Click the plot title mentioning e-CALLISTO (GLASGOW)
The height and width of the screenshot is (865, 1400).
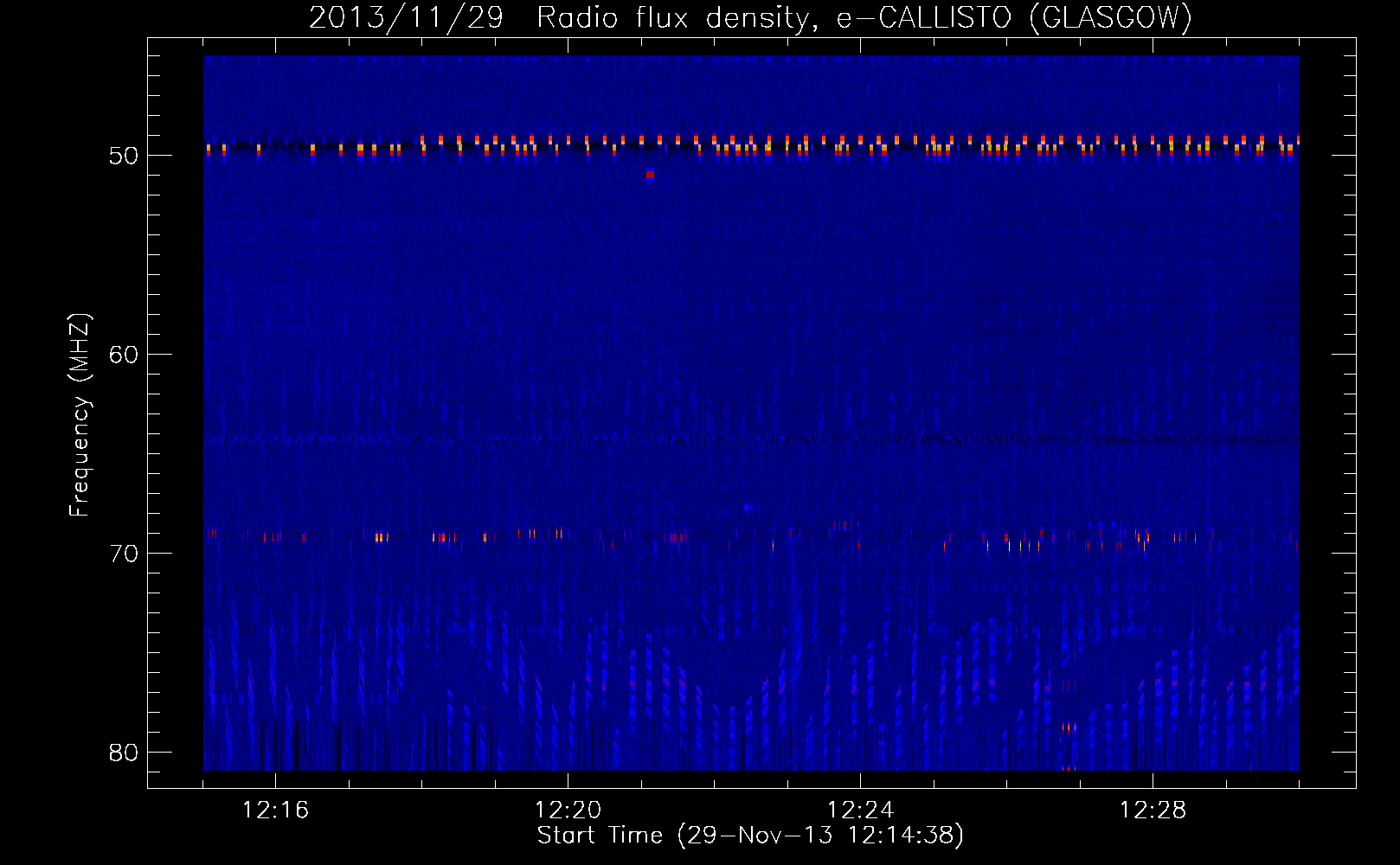click(x=750, y=17)
